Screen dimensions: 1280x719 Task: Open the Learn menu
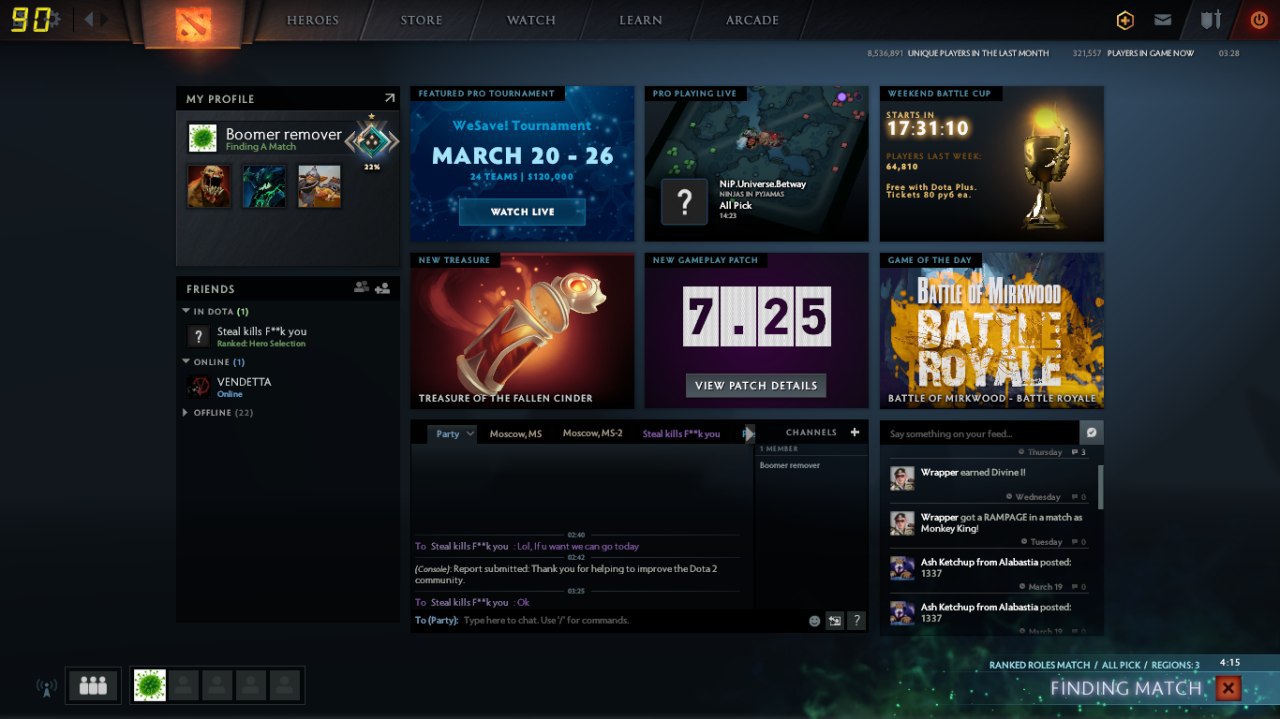[x=640, y=20]
